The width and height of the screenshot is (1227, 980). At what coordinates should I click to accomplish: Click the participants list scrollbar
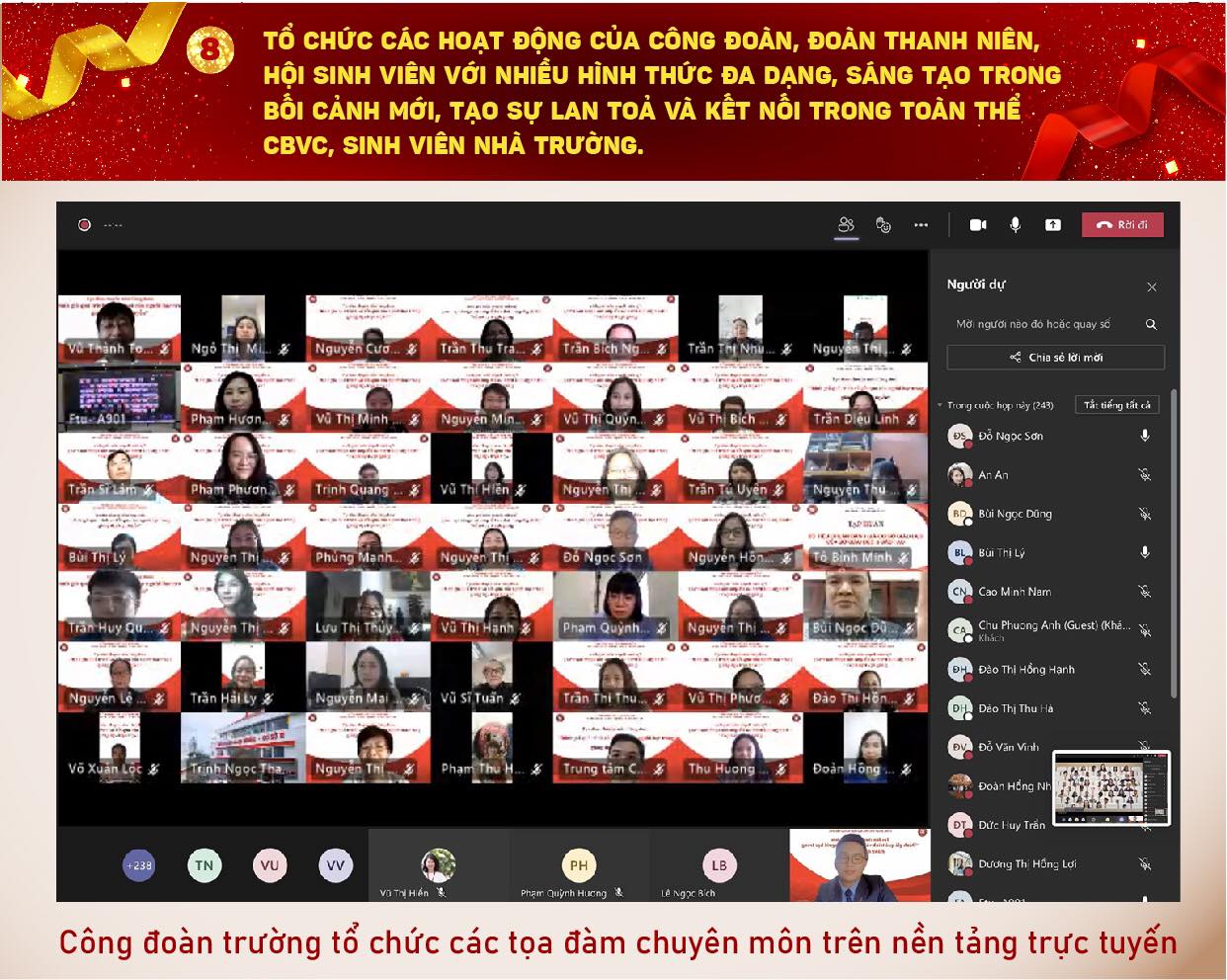[1174, 543]
